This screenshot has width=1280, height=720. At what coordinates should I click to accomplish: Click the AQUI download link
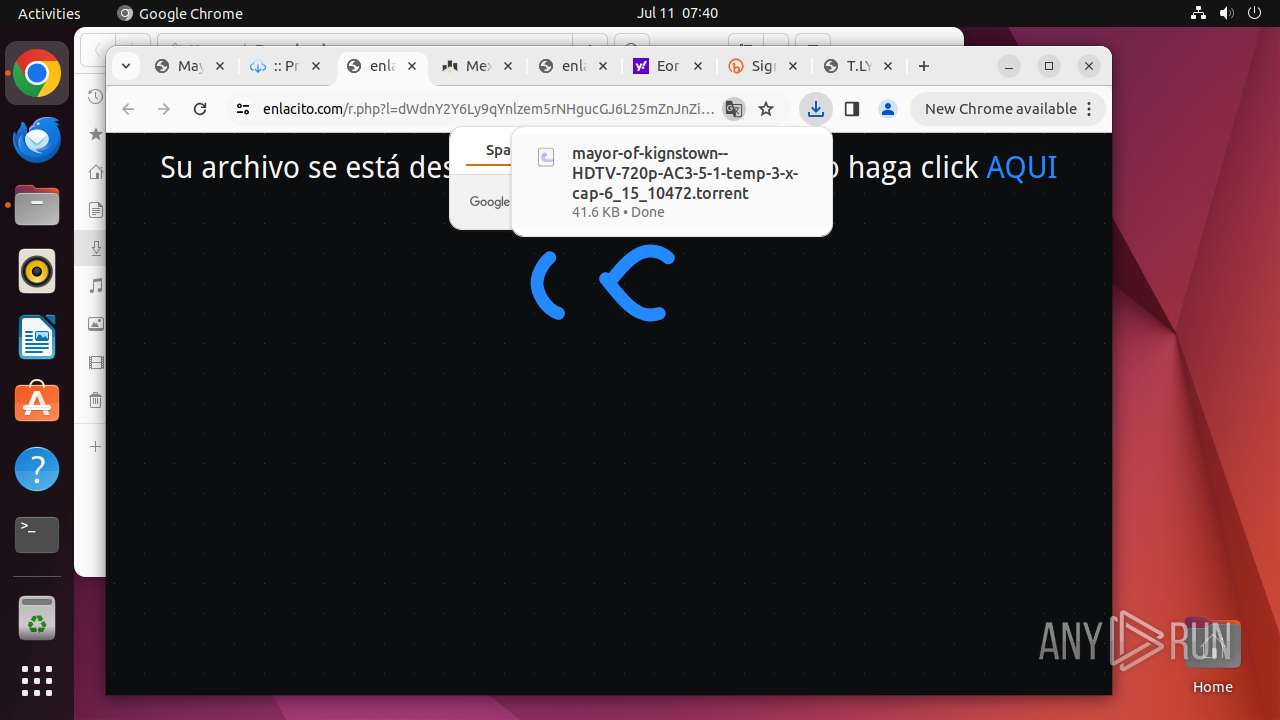point(1021,167)
